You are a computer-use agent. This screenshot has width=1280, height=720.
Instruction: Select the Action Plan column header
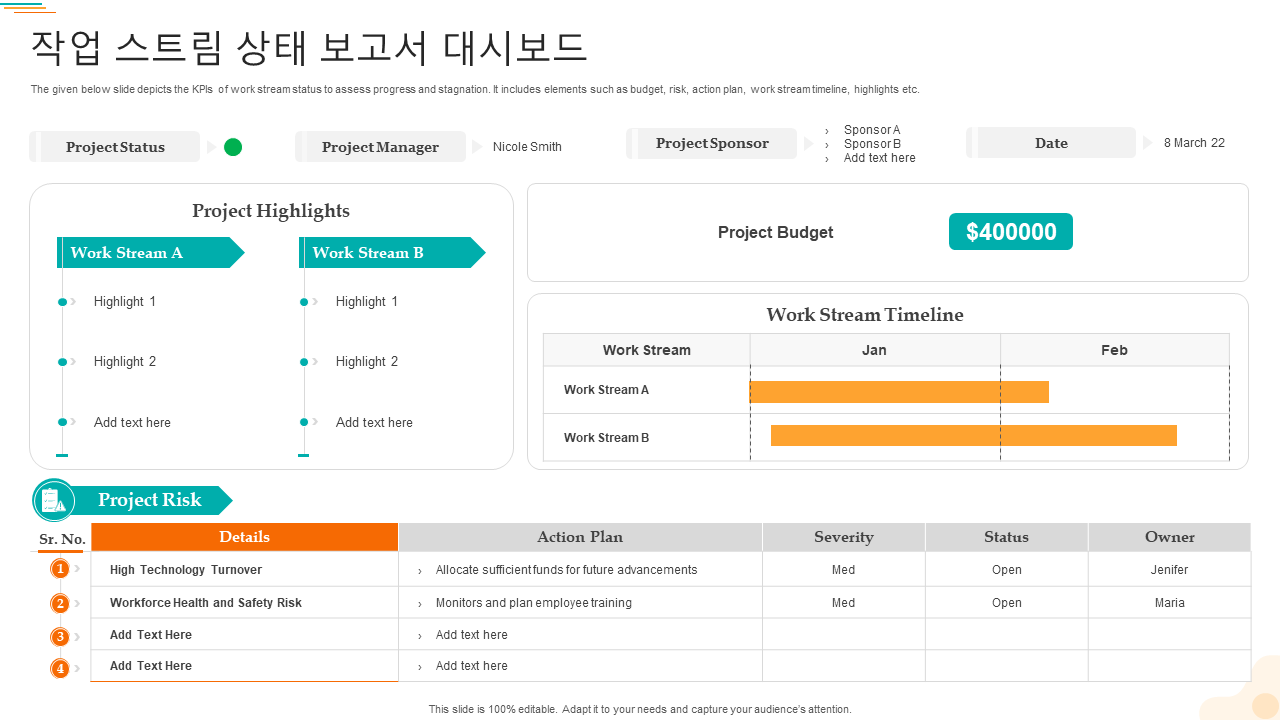pyautogui.click(x=580, y=537)
